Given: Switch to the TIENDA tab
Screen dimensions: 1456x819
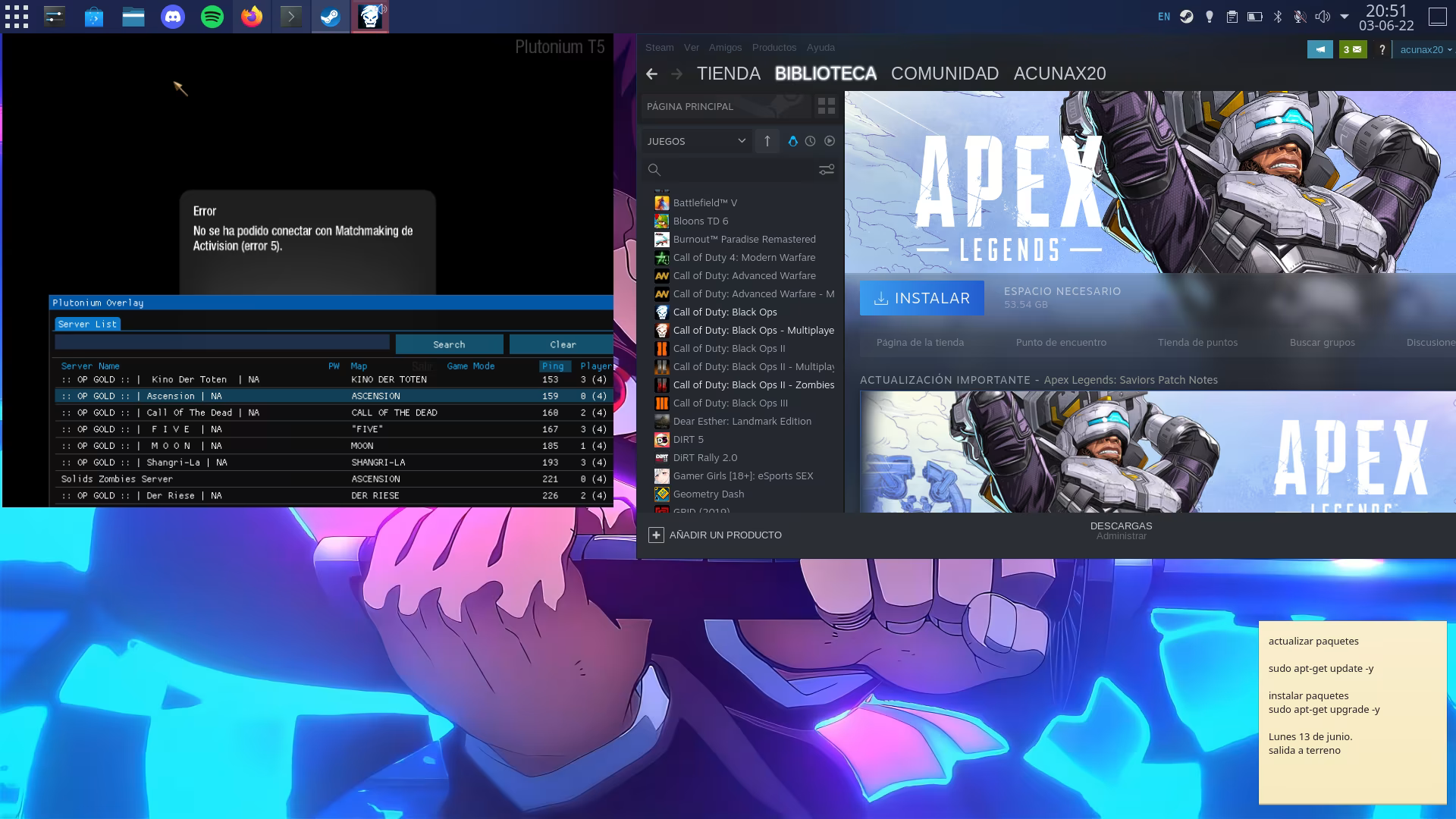Looking at the screenshot, I should [729, 74].
